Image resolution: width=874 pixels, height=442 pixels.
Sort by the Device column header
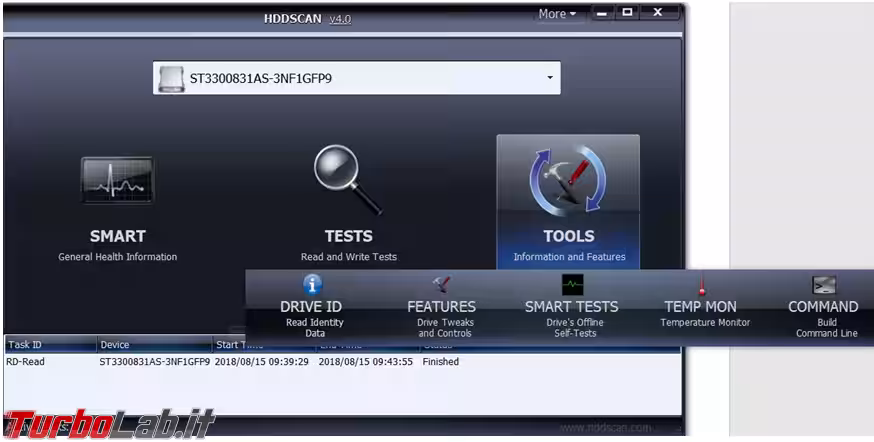(x=152, y=345)
